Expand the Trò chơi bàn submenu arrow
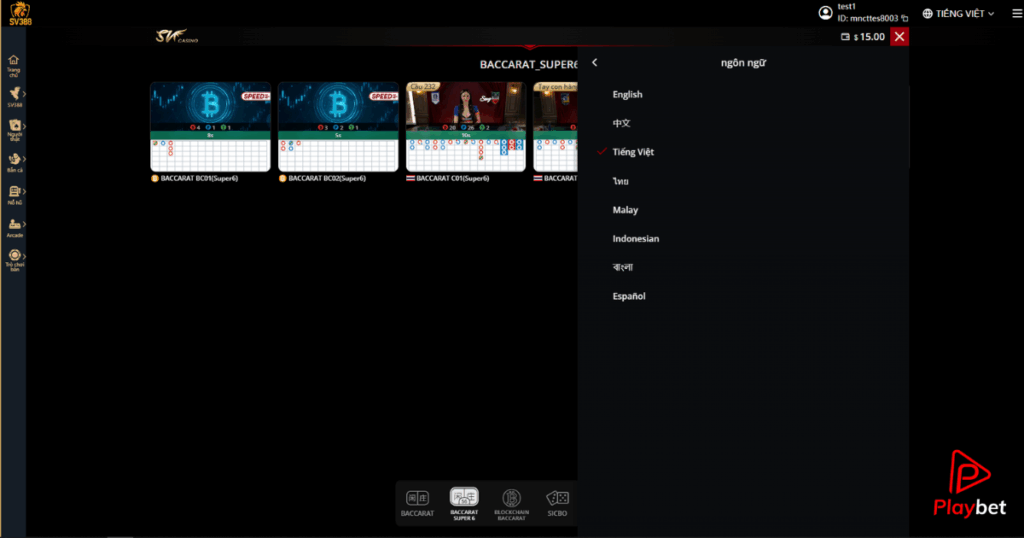Screen dimensions: 1024x538 (x=24, y=255)
